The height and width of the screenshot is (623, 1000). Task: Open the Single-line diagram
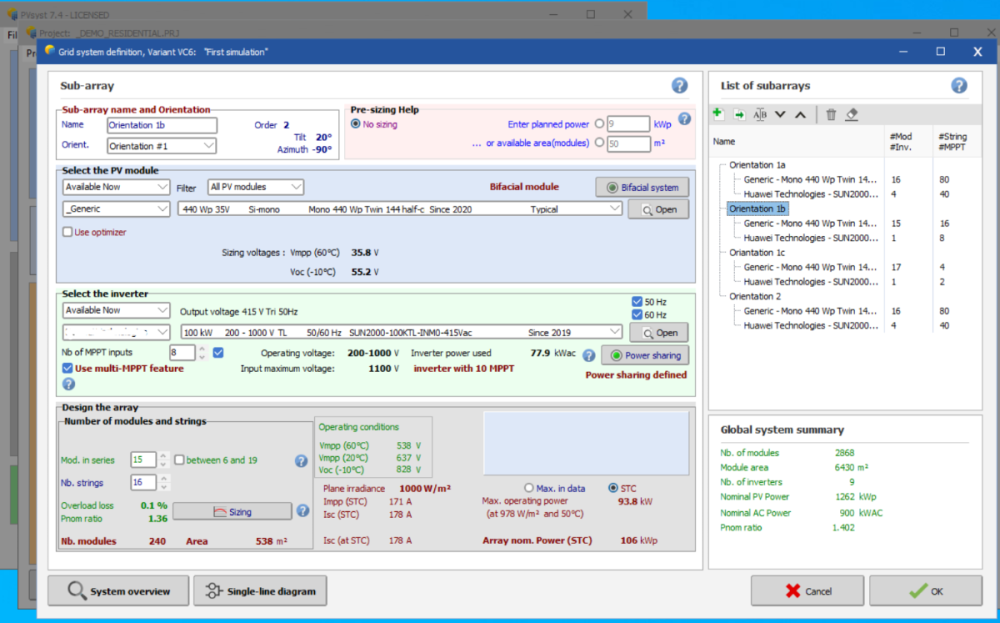pyautogui.click(x=260, y=591)
